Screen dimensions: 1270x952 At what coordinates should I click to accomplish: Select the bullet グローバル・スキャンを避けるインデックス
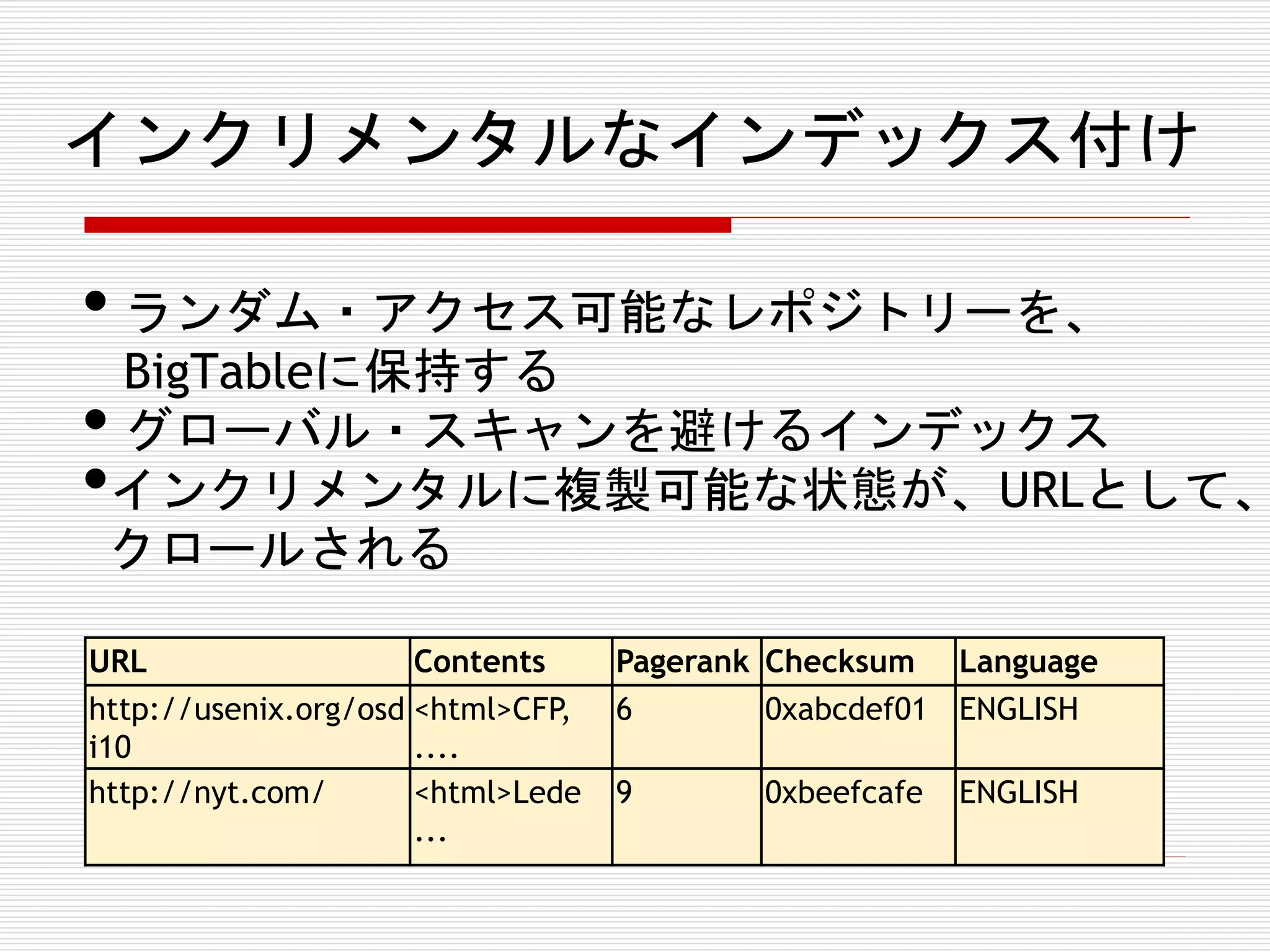pyautogui.click(x=617, y=430)
